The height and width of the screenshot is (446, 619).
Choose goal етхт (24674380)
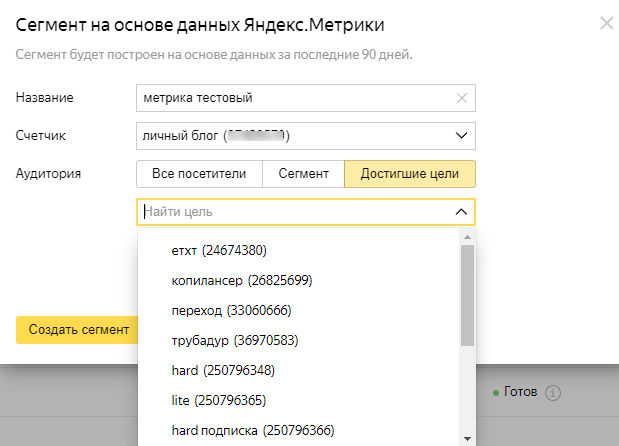[x=220, y=249]
